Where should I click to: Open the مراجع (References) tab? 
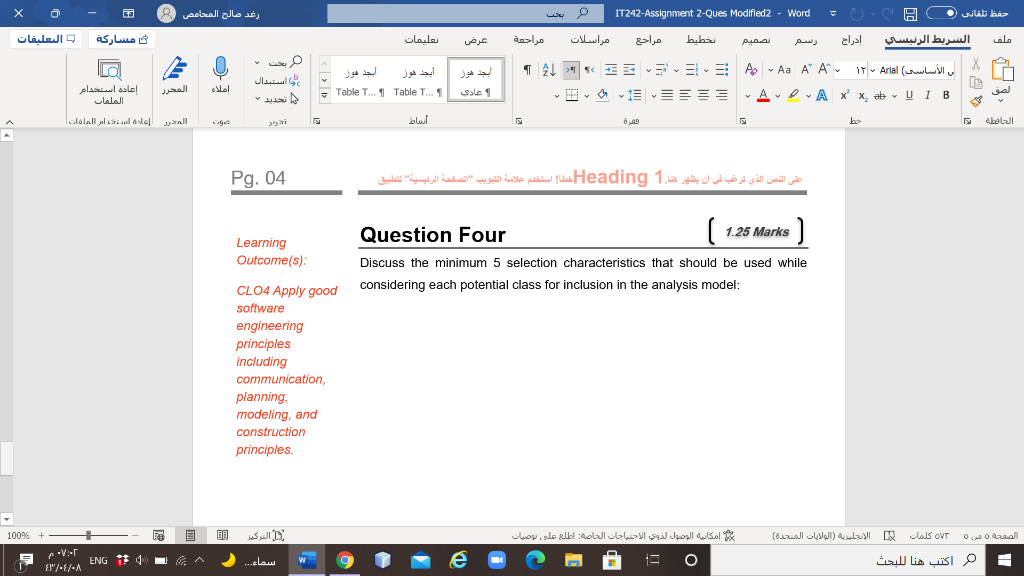(648, 40)
